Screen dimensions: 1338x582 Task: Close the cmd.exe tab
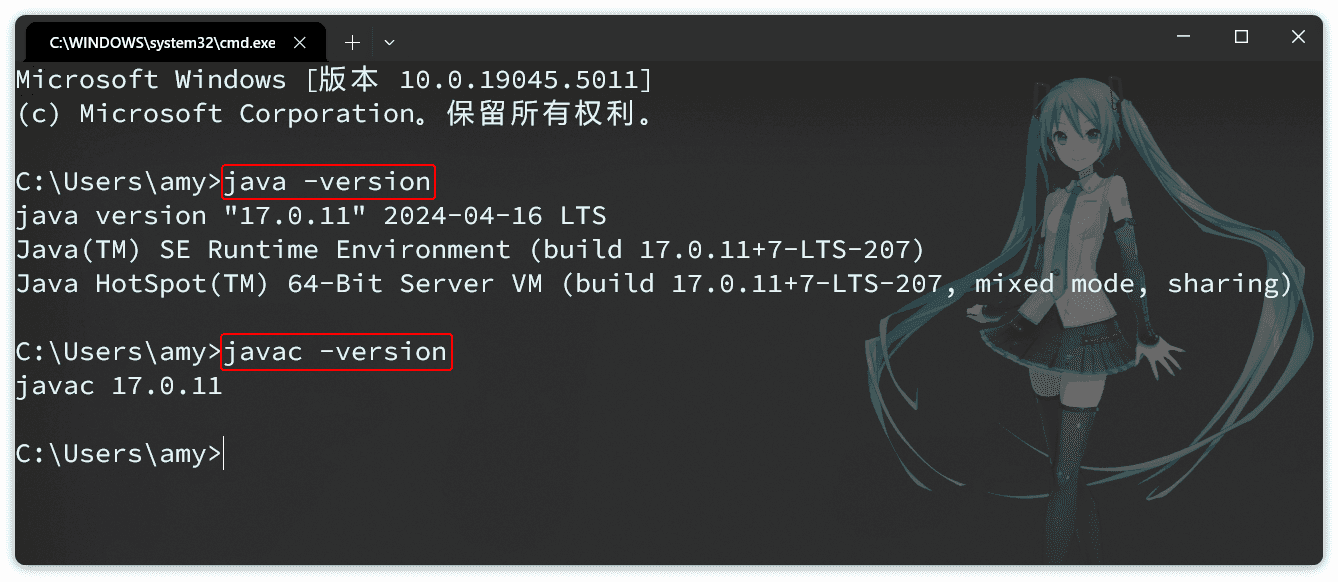click(x=299, y=43)
